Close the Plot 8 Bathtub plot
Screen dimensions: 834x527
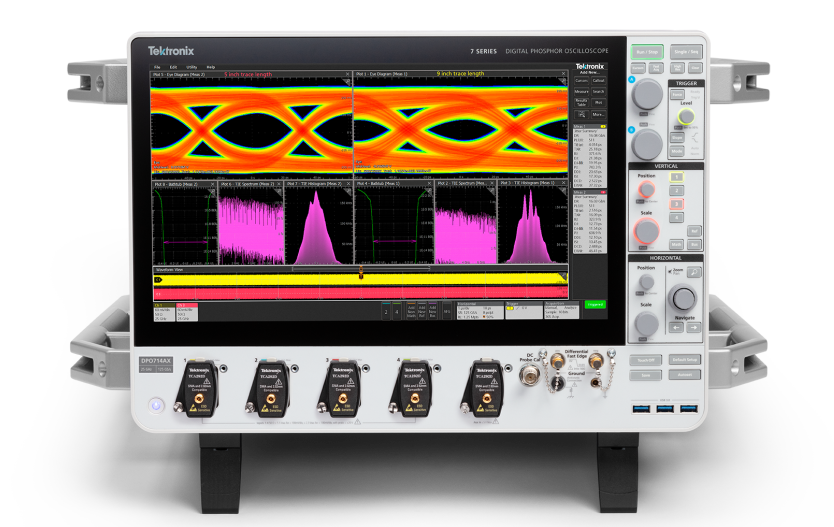[212, 184]
